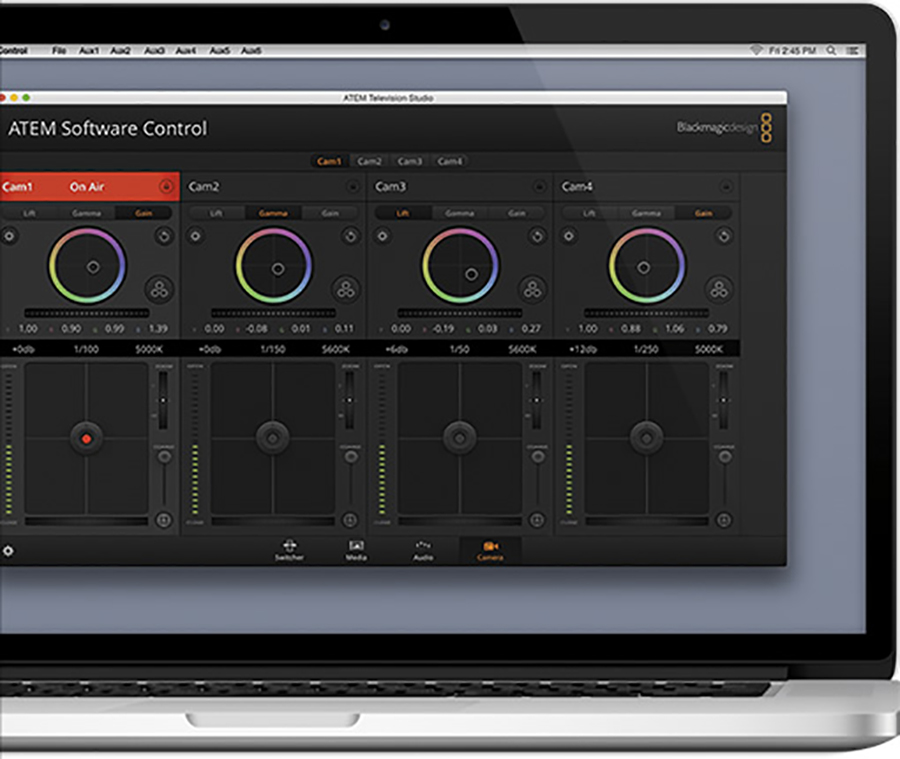Click Cam2 three-circle color bars icon
Viewport: 900px width, 759px height.
(346, 289)
